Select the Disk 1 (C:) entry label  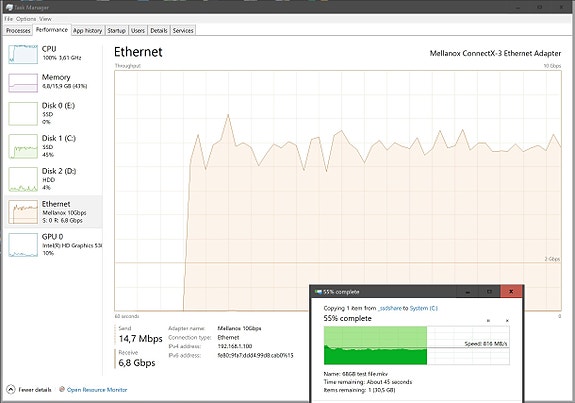click(x=59, y=138)
